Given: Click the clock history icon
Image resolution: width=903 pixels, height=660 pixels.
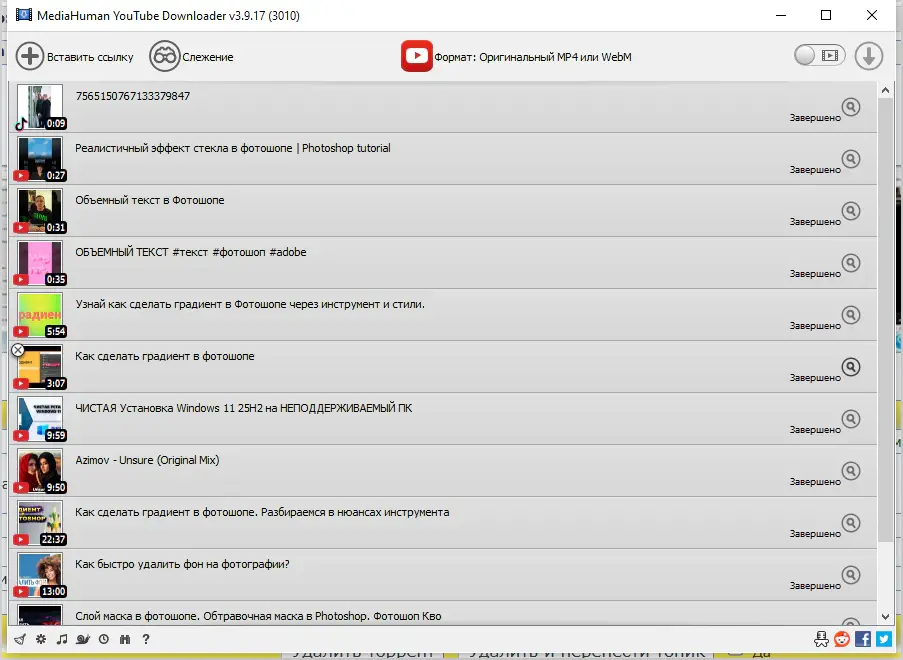Looking at the screenshot, I should point(104,639).
